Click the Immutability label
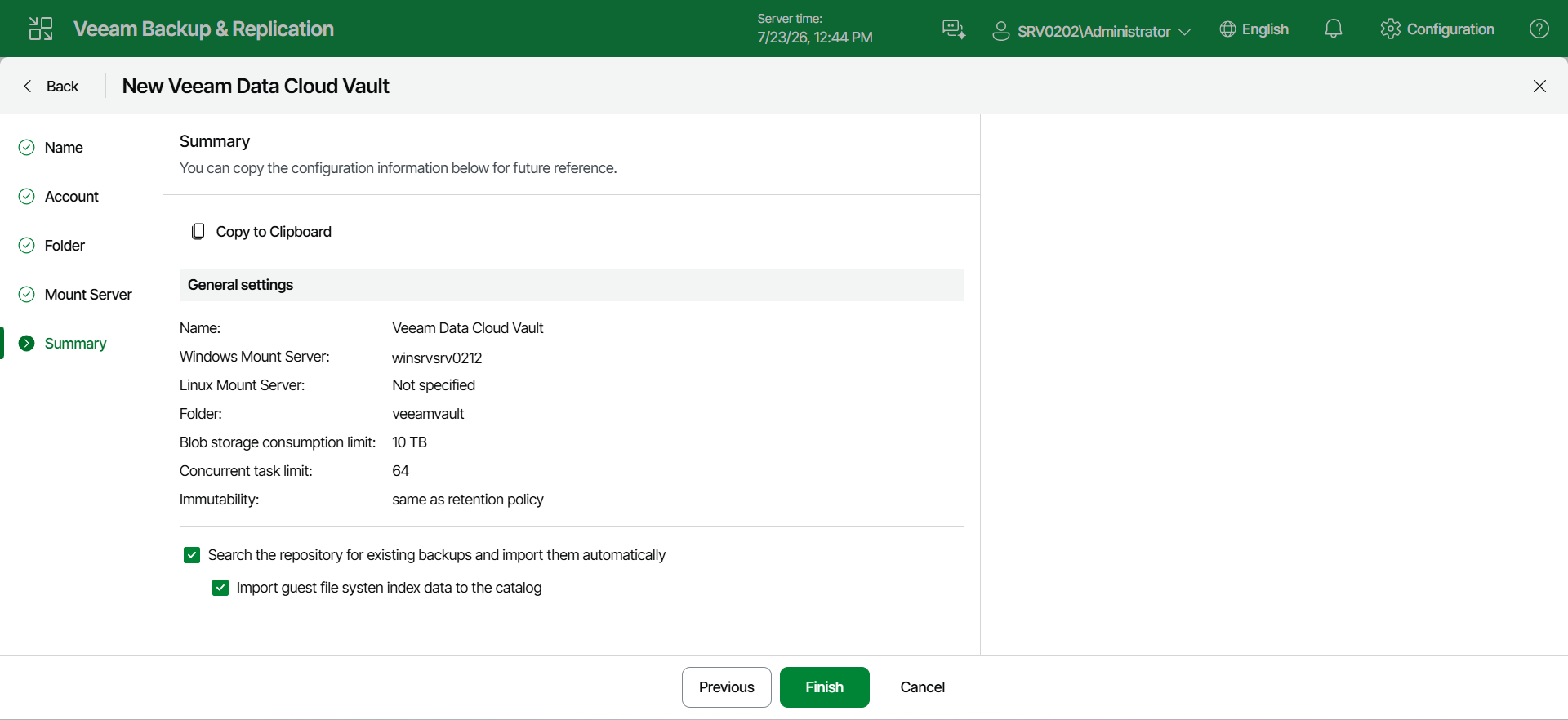1568x720 pixels. 219,500
